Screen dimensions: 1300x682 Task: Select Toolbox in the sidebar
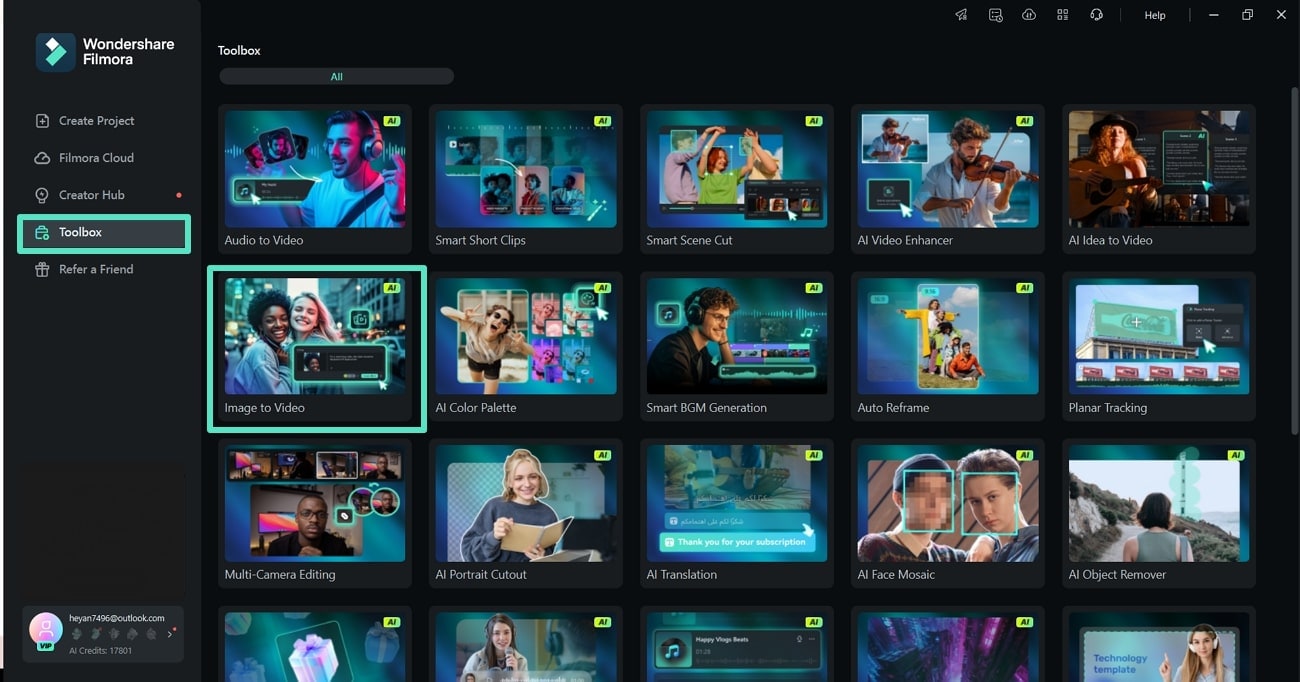tap(104, 233)
